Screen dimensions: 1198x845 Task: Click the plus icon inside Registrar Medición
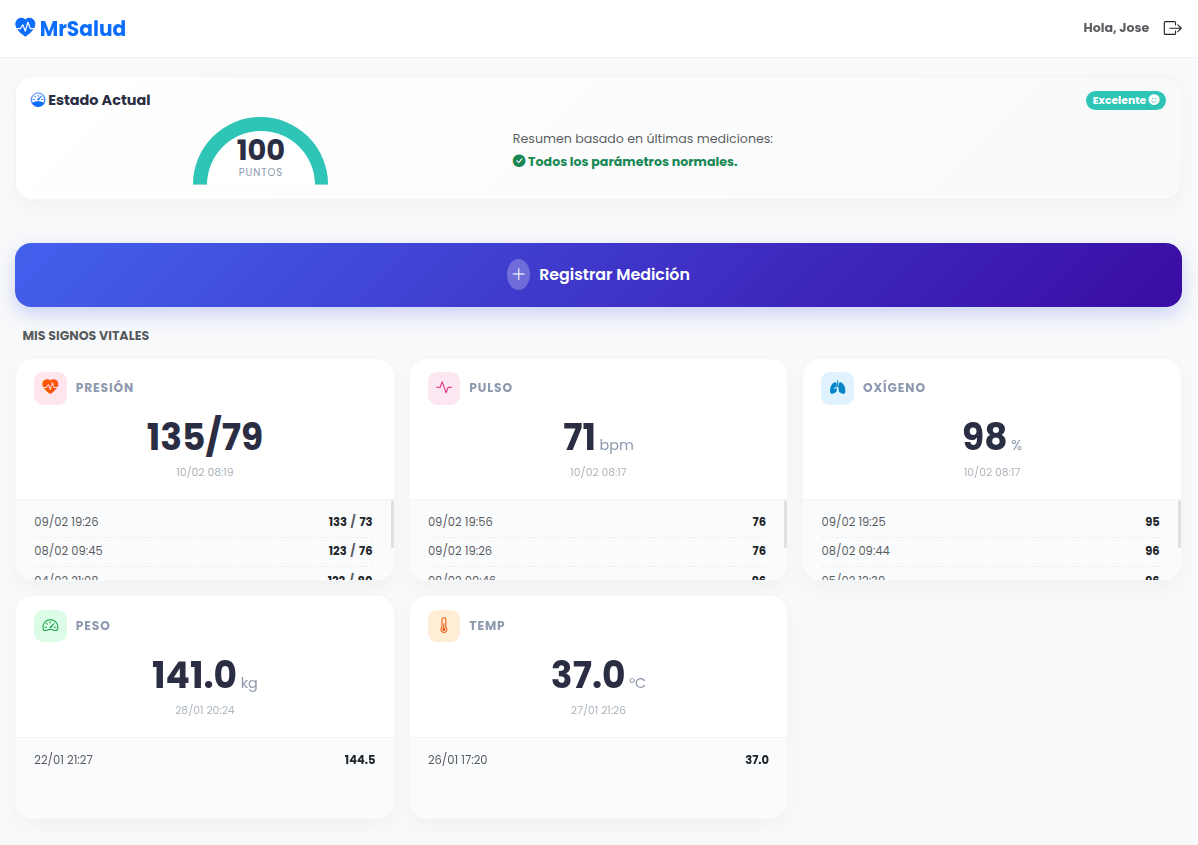point(518,274)
